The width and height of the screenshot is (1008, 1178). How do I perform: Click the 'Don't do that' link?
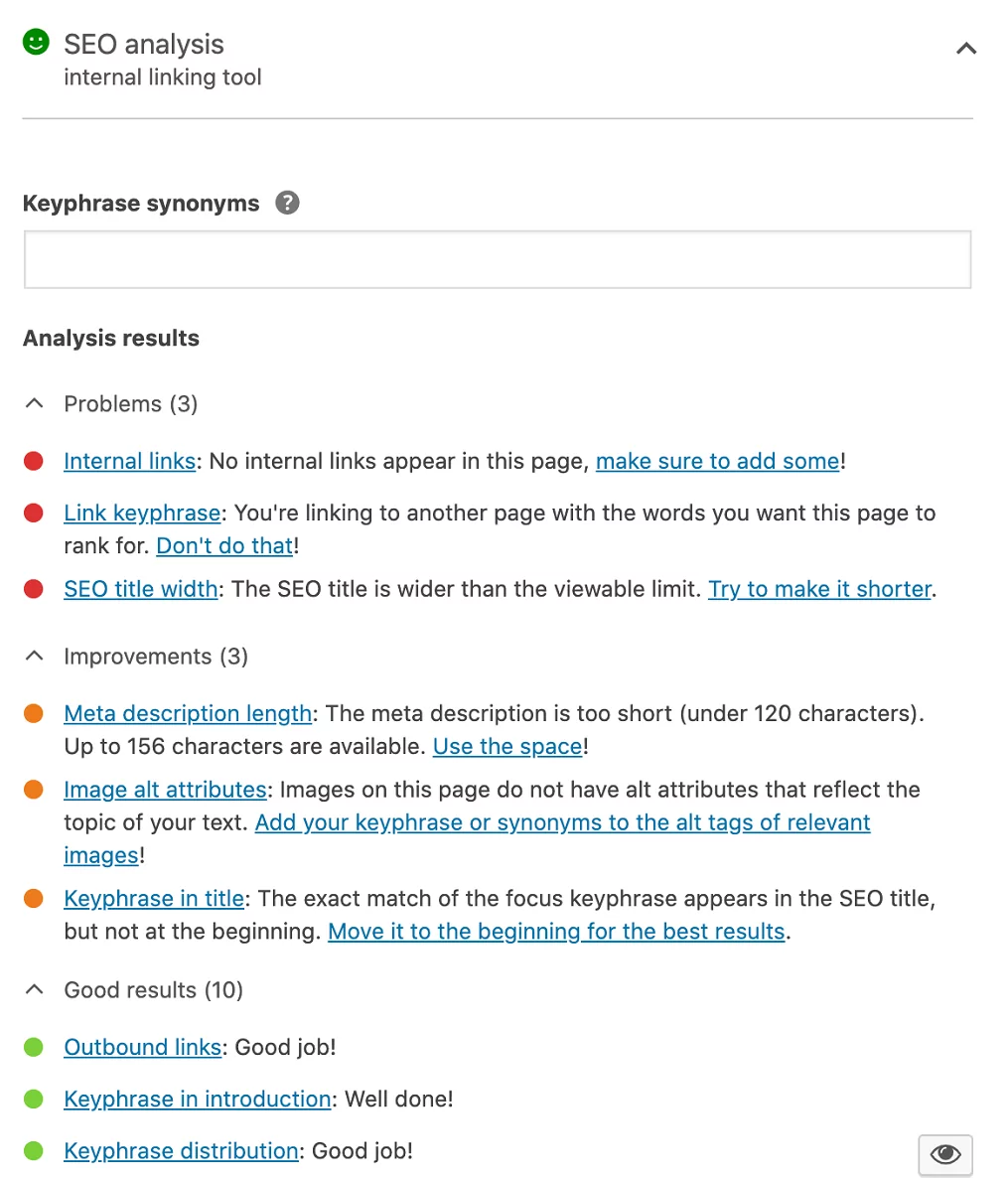(x=224, y=545)
